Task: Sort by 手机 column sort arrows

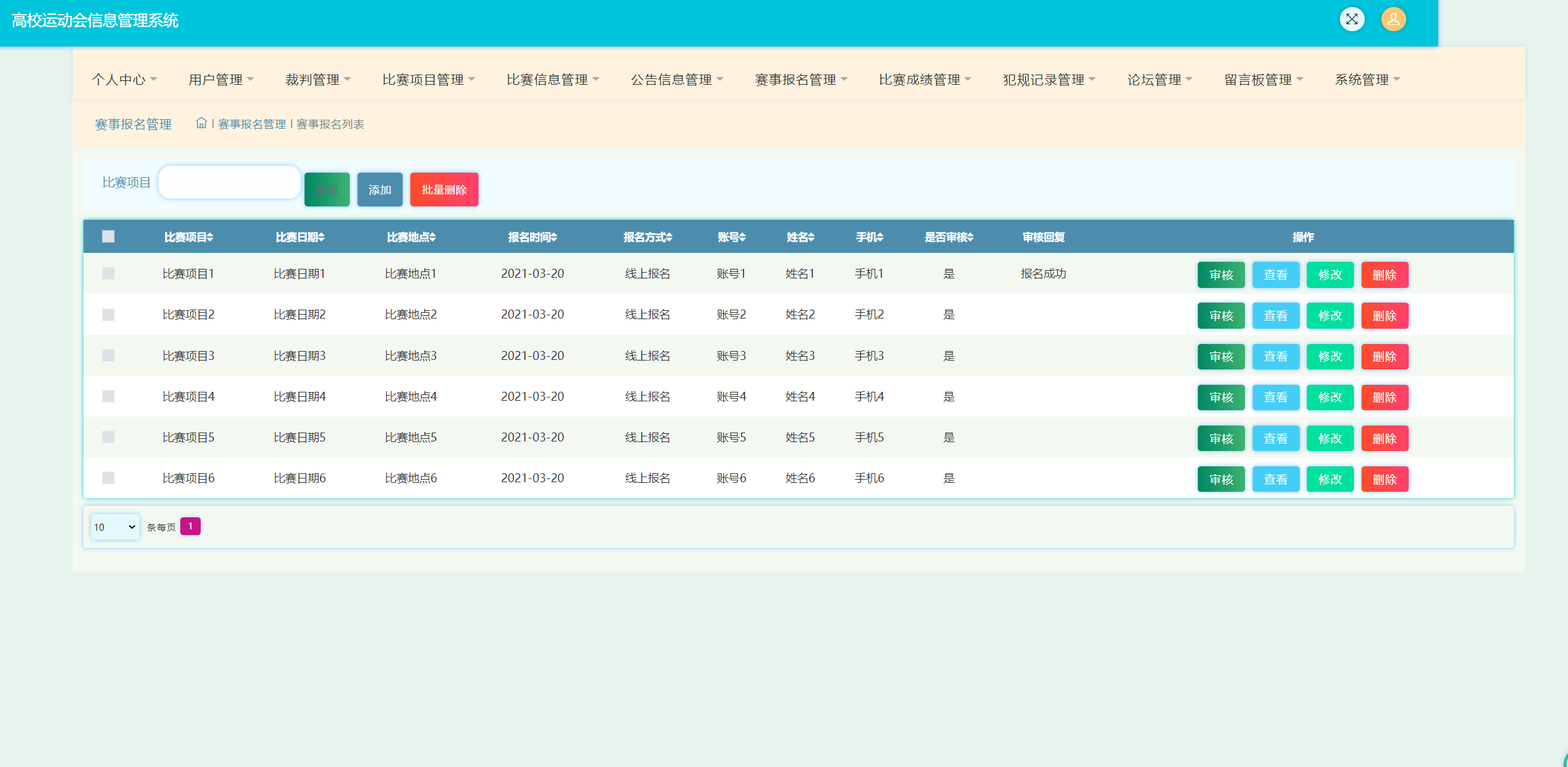Action: tap(880, 237)
